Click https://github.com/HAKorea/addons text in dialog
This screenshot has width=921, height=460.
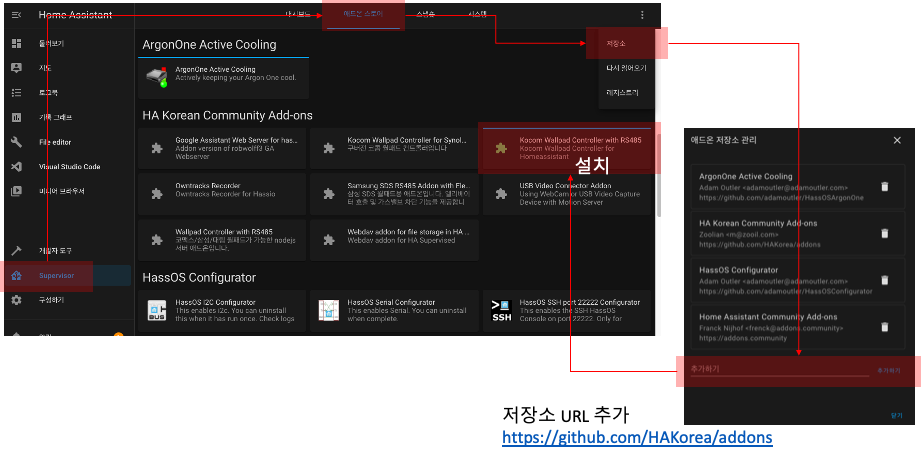[x=759, y=244]
